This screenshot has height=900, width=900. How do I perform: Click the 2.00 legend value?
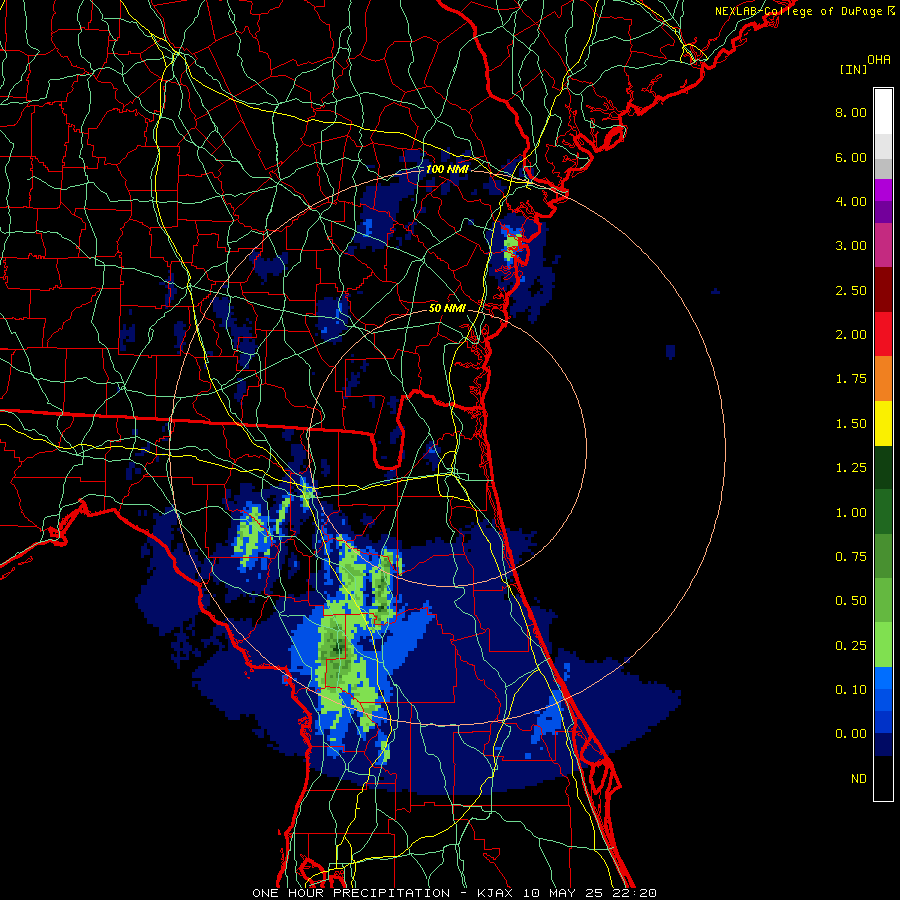[851, 335]
